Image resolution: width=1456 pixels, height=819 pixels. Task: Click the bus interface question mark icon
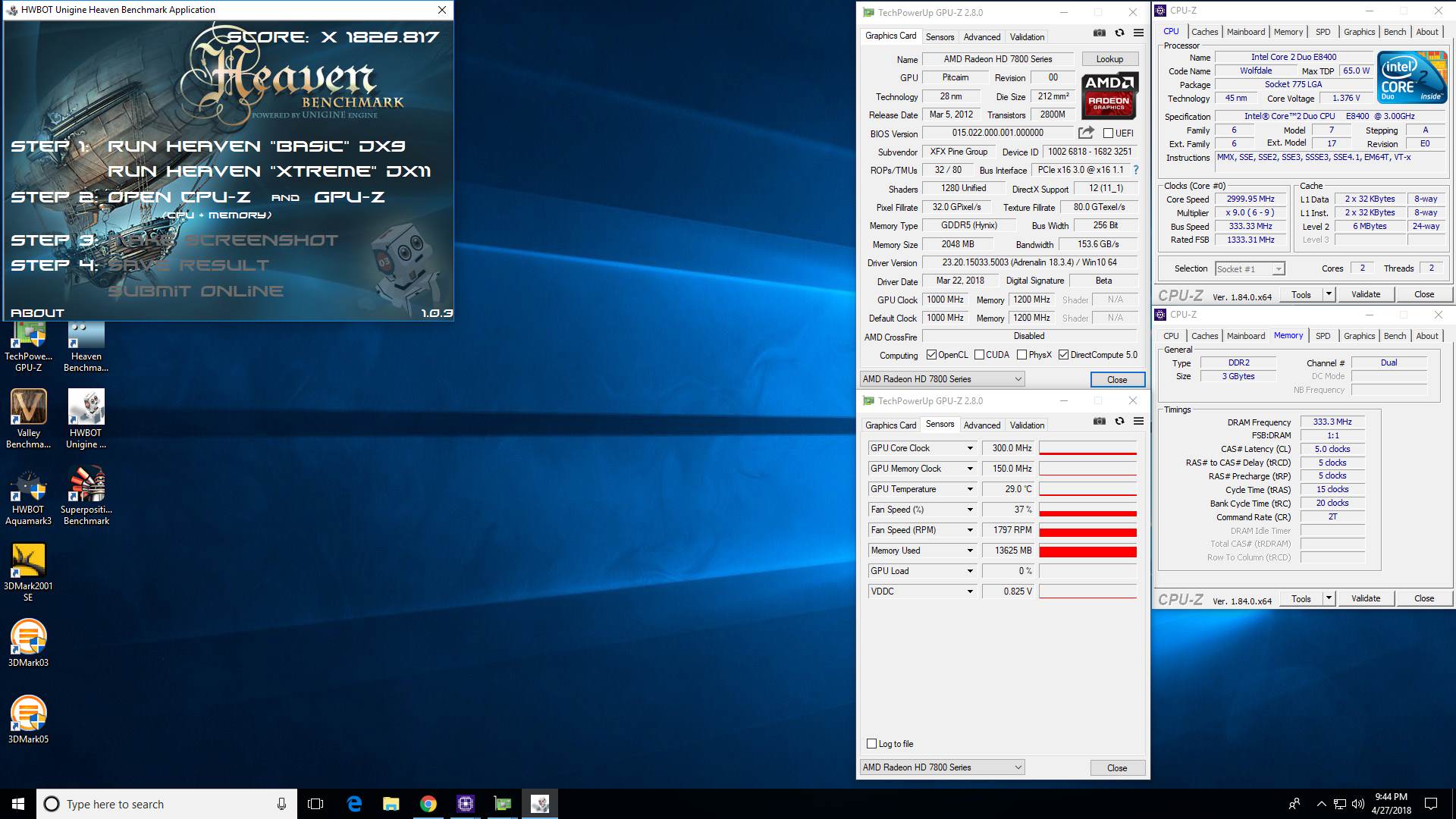point(1136,170)
